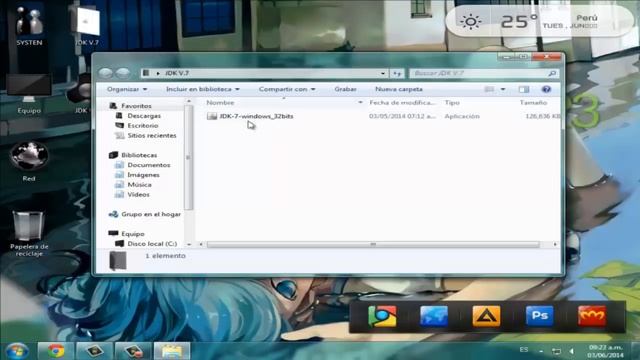Open the Red network desktop icon
Image resolution: width=640 pixels, height=360 pixels.
[x=29, y=162]
